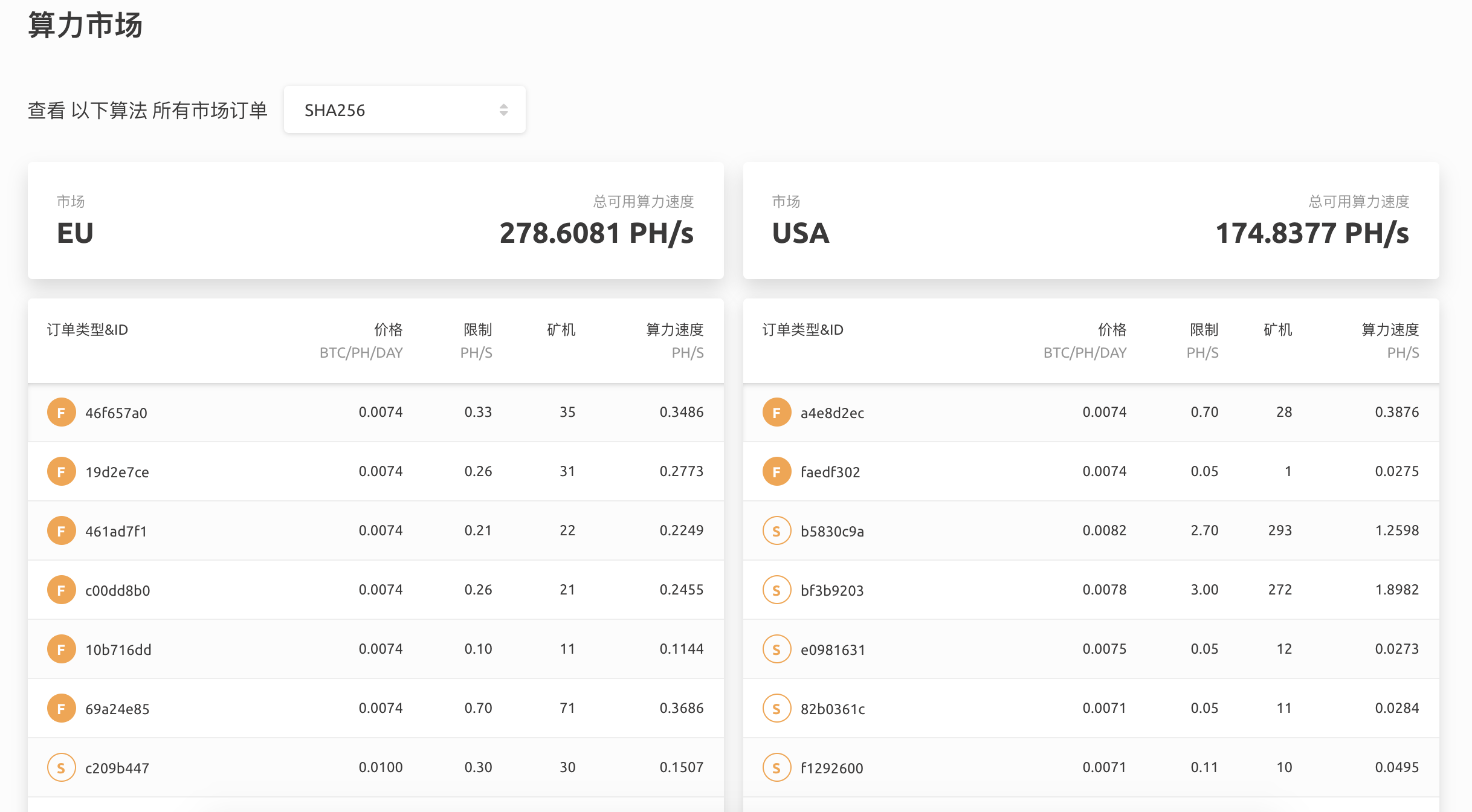Click the F icon for order faedf302
Screen dimensions: 1472x812
776,472
